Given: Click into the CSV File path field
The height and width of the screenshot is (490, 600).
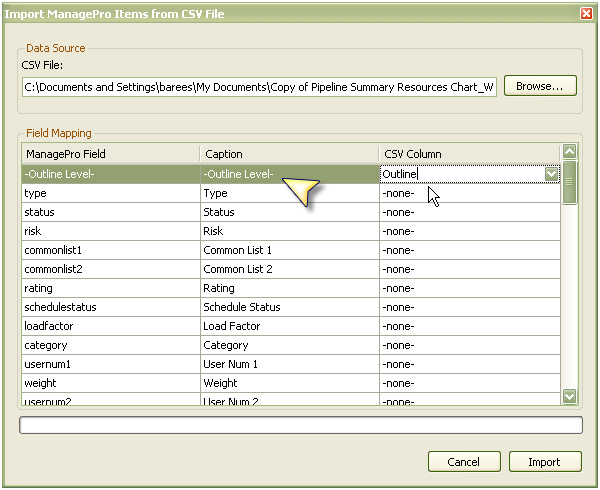Looking at the screenshot, I should coord(259,87).
